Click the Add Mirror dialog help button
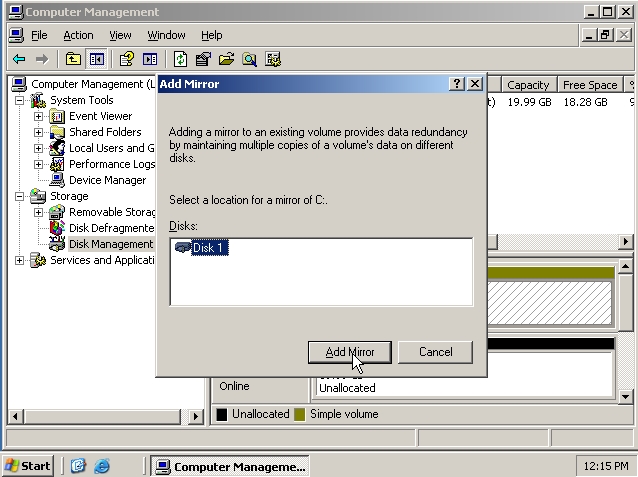Viewport: 638px width, 477px height. tap(457, 84)
